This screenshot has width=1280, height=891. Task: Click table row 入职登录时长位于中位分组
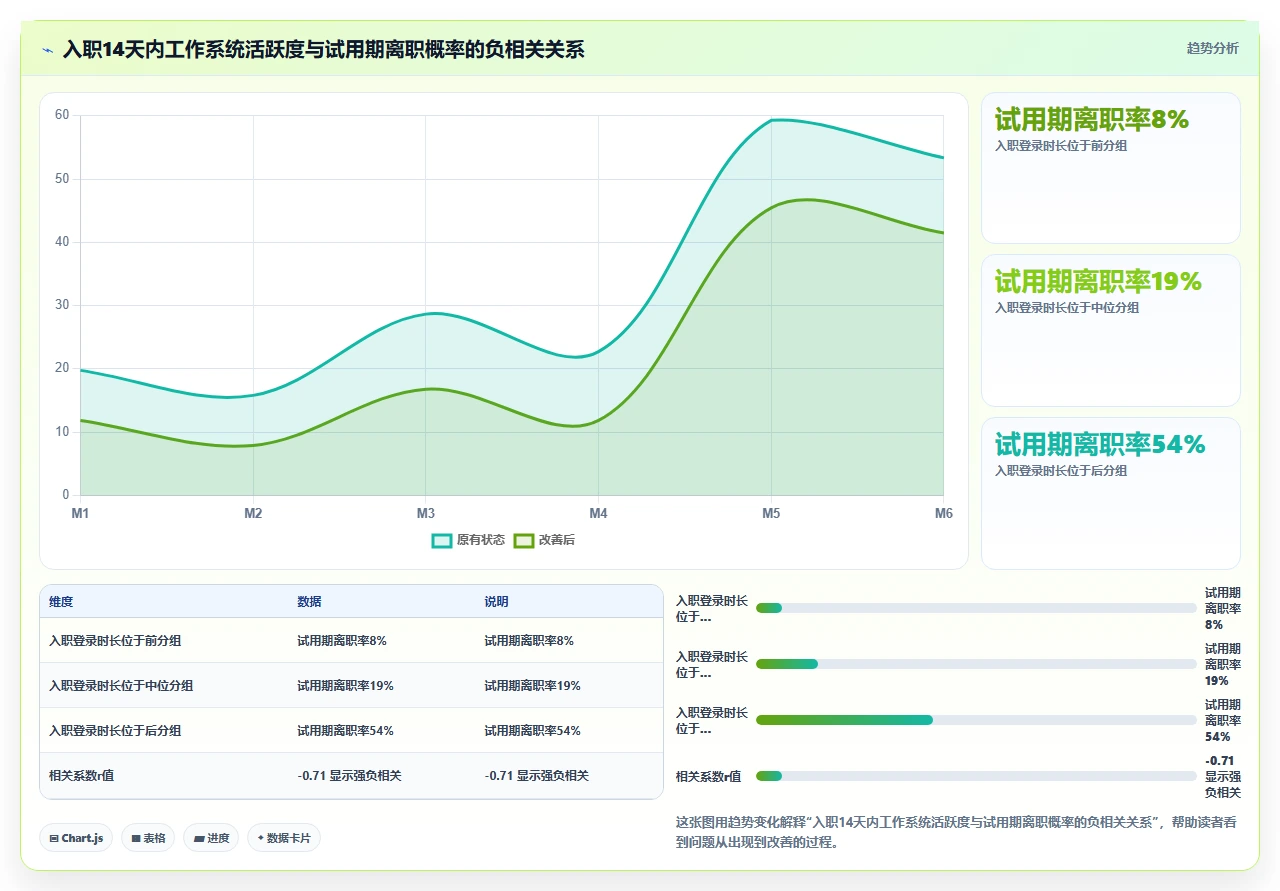[x=351, y=685]
